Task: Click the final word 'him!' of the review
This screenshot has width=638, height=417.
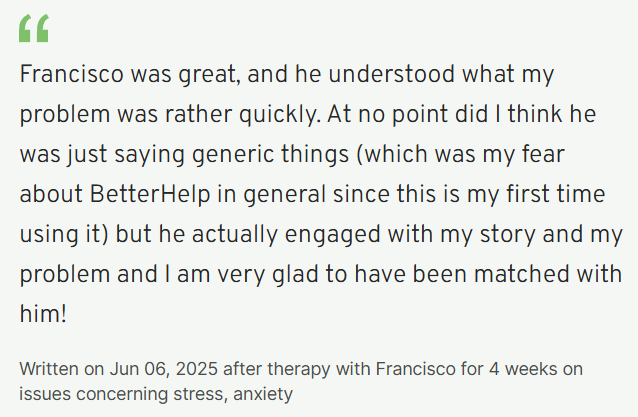Action: coord(43,314)
